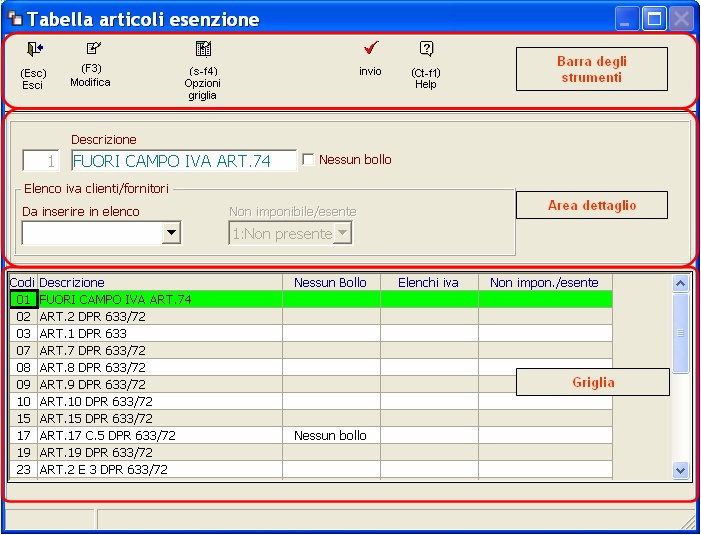This screenshot has width=701, height=535.
Task: Click the Descrizione column header in grid
Action: [160, 282]
